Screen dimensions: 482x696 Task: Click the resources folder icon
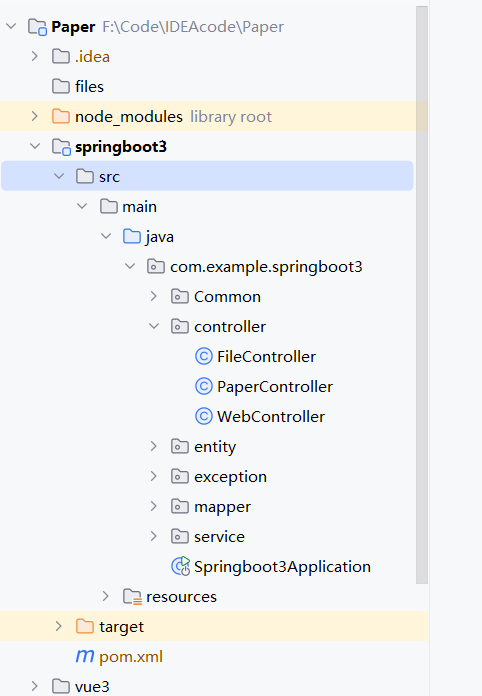[132, 597]
